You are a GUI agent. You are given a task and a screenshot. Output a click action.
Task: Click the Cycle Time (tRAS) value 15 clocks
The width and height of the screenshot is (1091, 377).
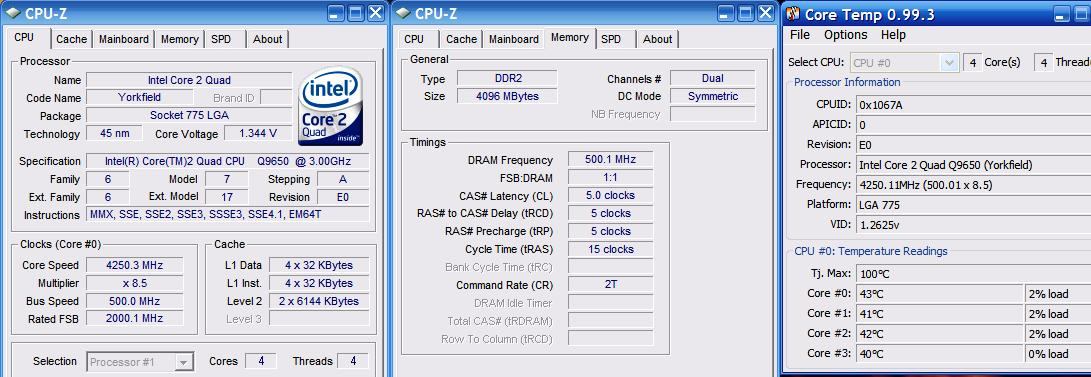[610, 249]
